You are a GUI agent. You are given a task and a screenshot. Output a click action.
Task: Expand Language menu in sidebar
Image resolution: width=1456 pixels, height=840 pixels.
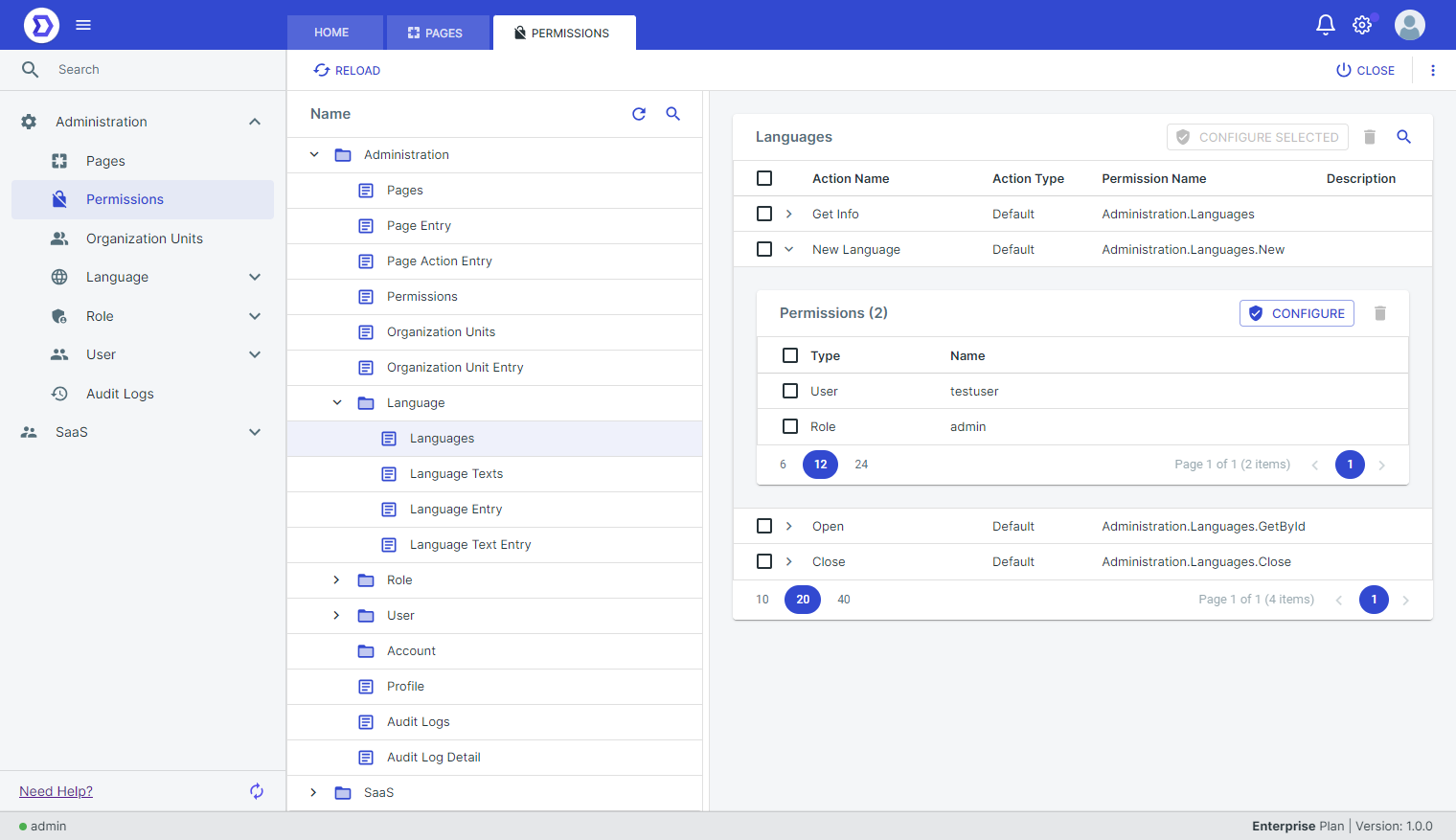pos(255,277)
